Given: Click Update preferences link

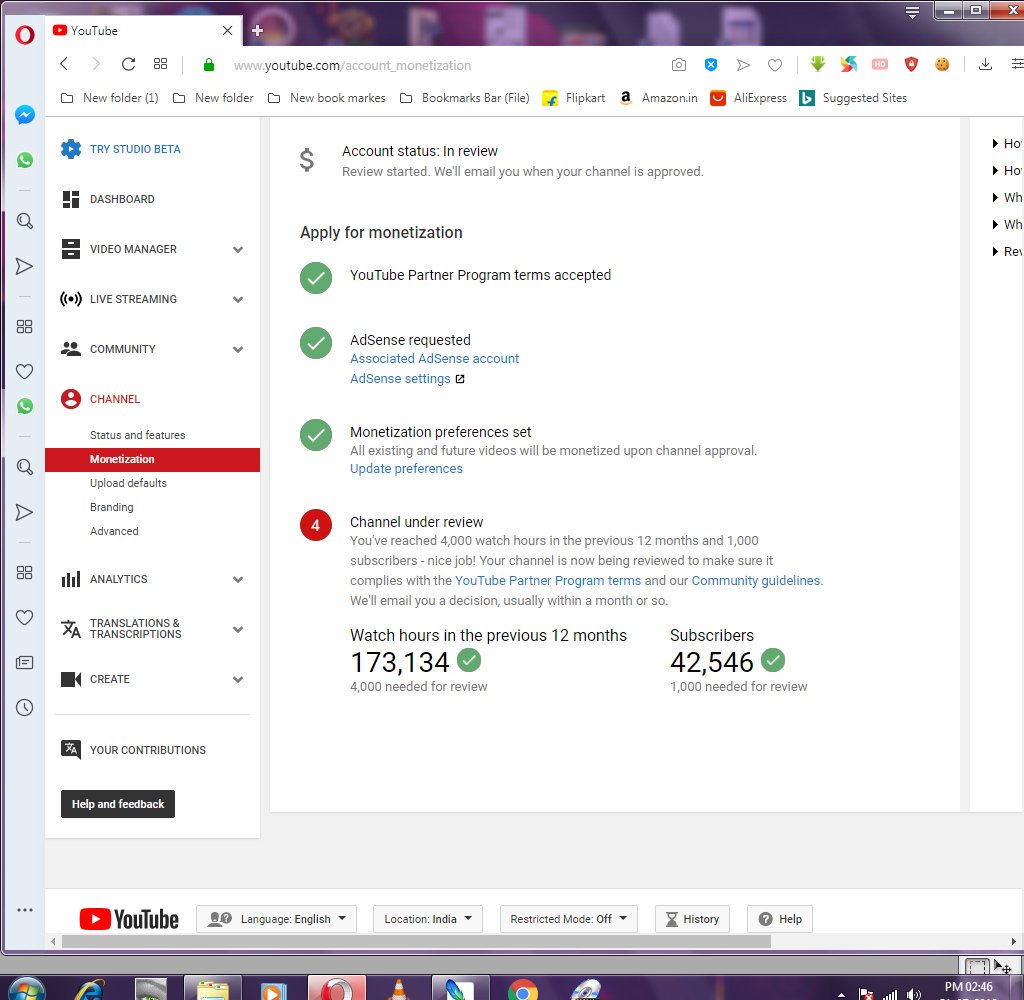Looking at the screenshot, I should (x=406, y=469).
